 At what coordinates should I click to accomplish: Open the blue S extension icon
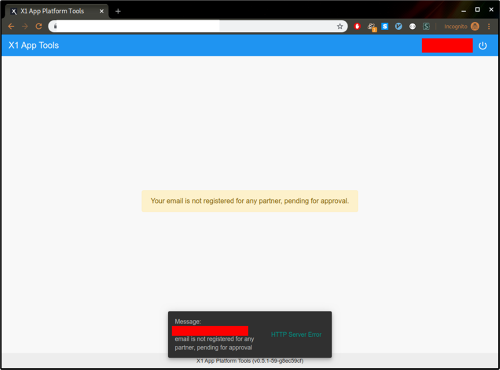coord(385,26)
